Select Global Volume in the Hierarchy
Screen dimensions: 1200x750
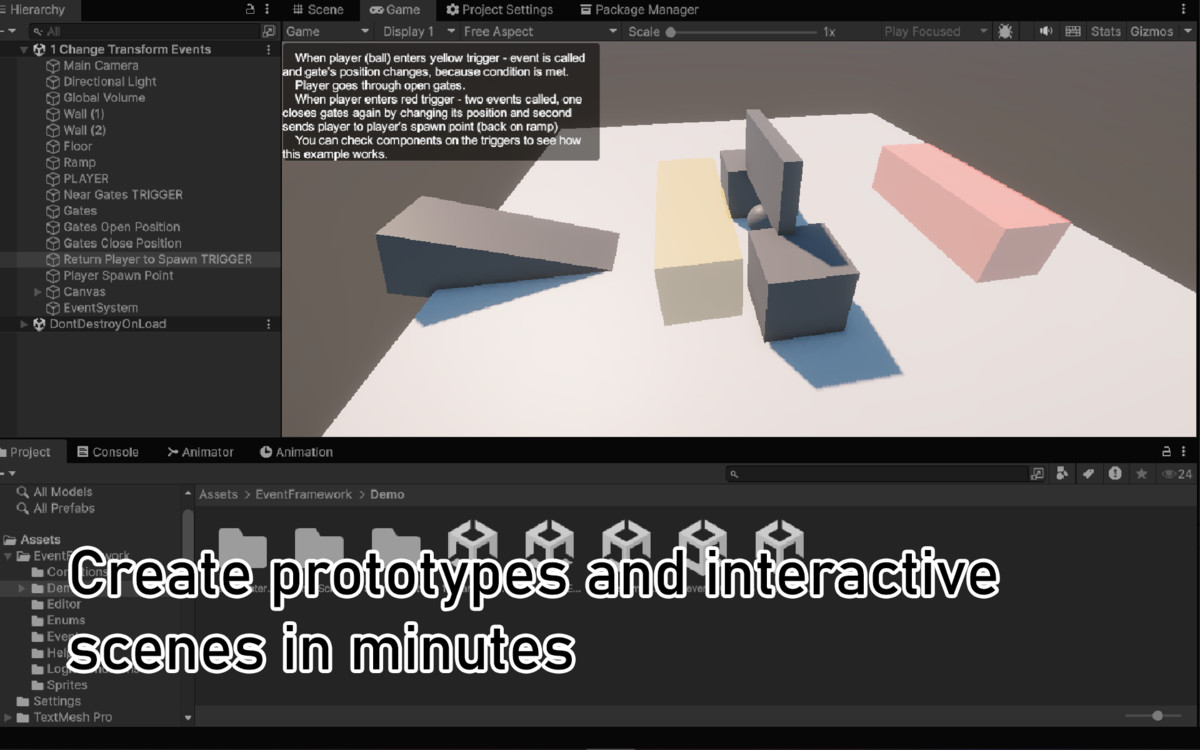point(104,97)
